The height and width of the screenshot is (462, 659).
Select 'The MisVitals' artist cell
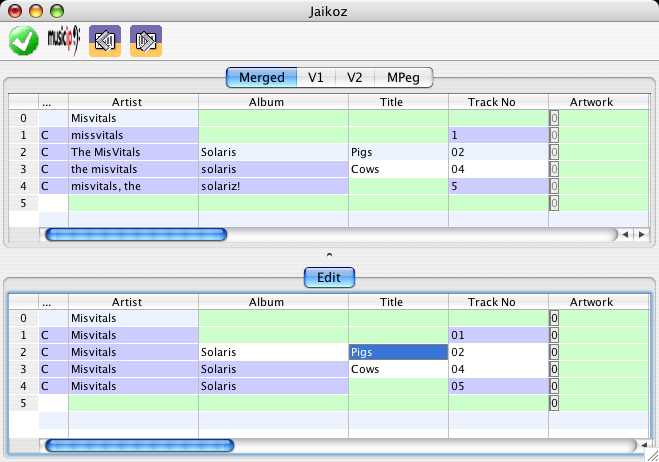click(133, 152)
